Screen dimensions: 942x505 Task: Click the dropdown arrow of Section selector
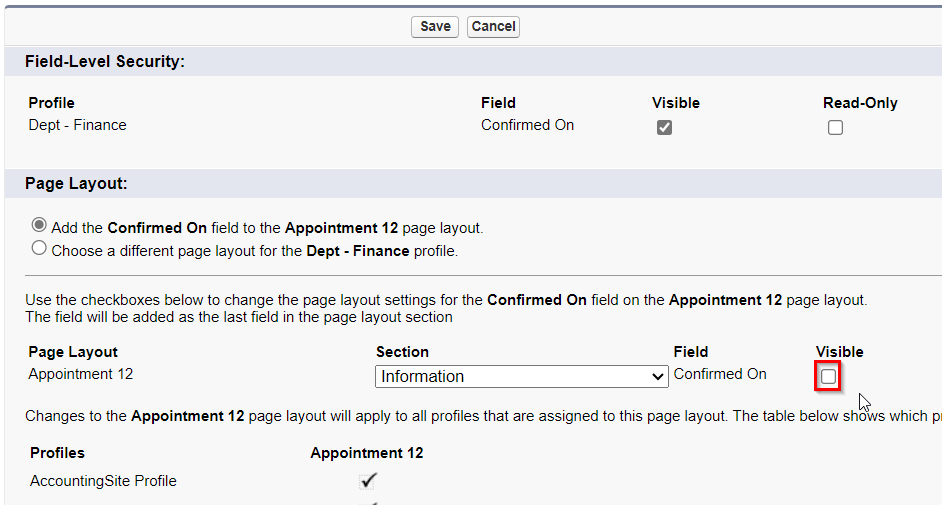pyautogui.click(x=657, y=377)
